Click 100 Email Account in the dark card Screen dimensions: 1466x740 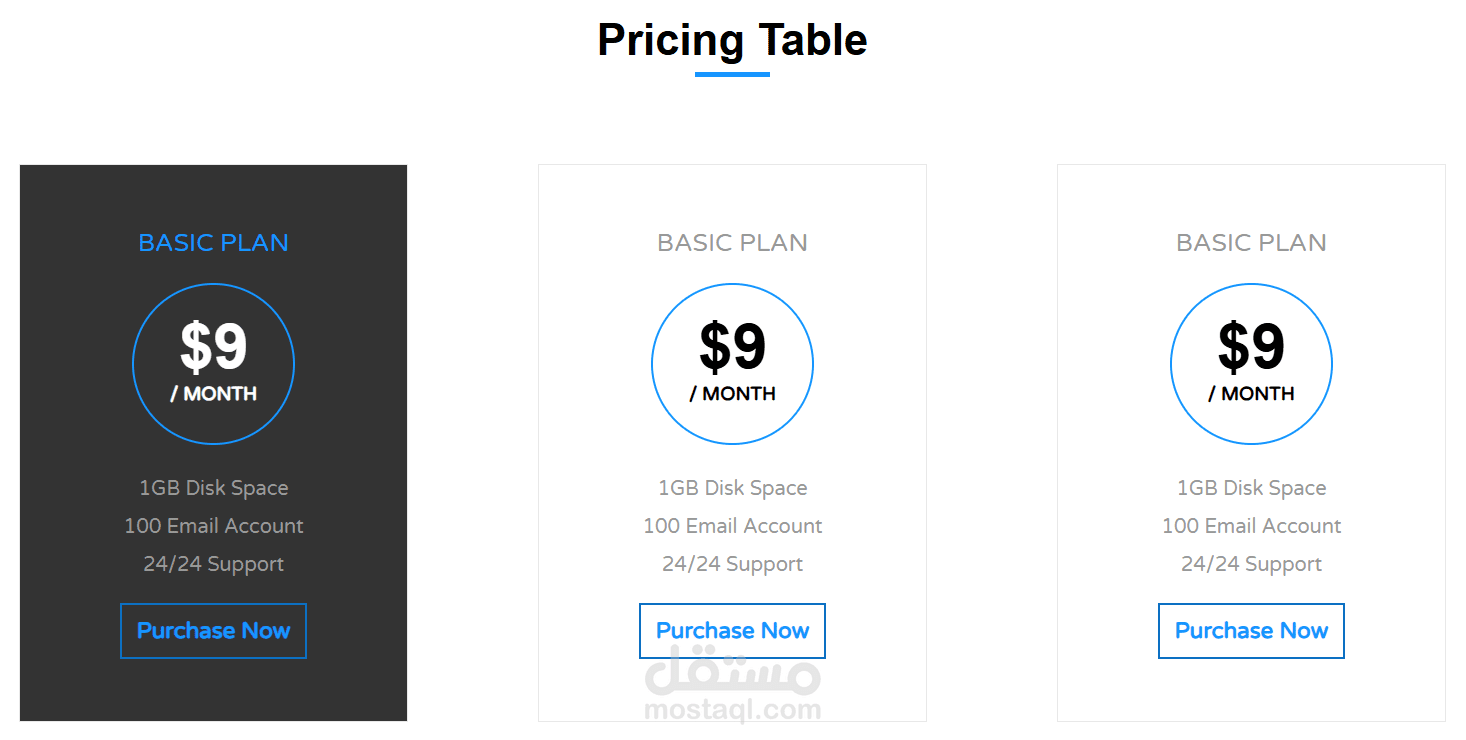[213, 526]
